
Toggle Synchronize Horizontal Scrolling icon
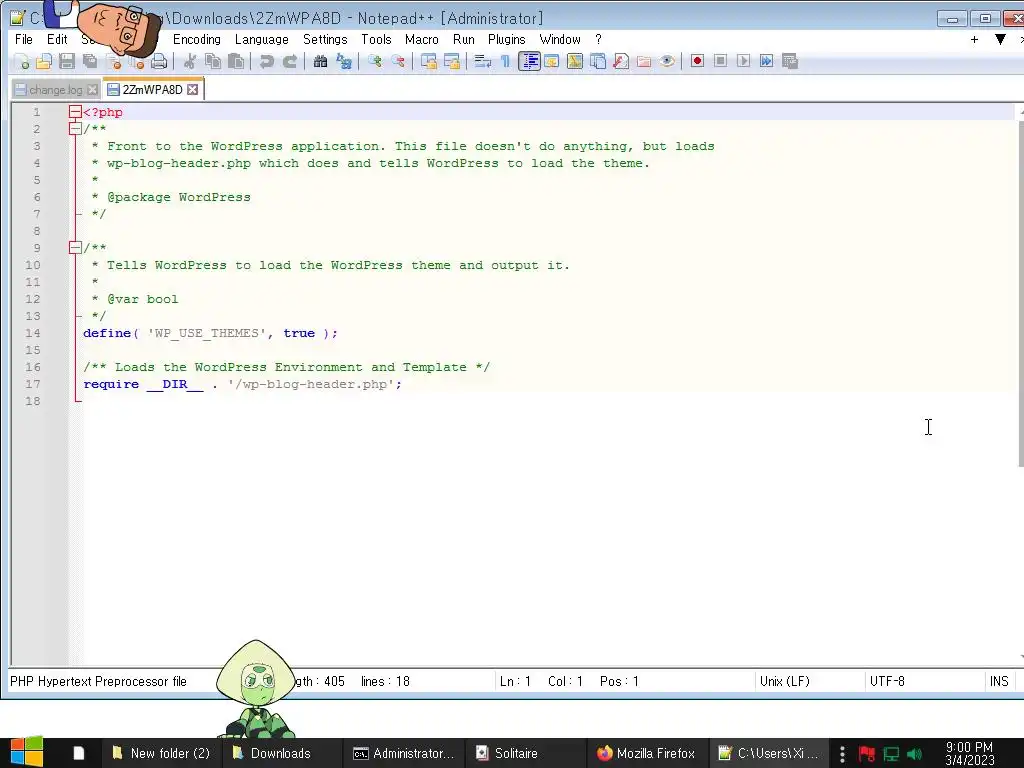(x=451, y=61)
